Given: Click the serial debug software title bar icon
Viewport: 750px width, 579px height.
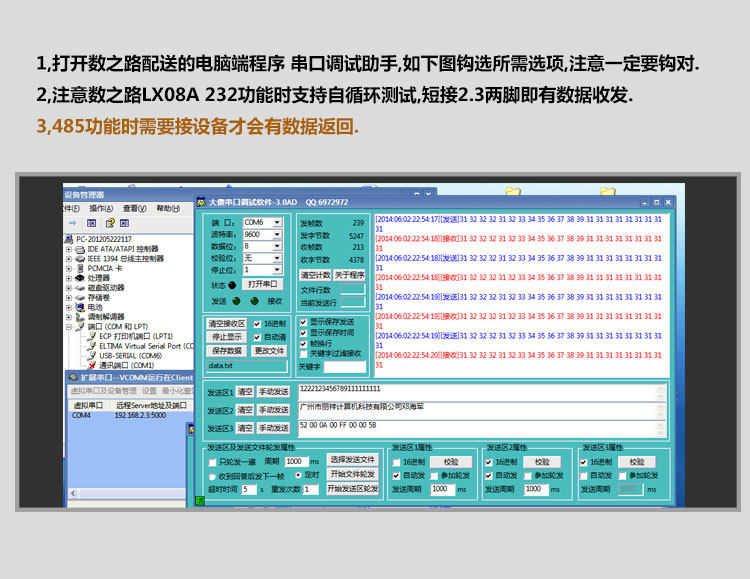Looking at the screenshot, I should click(201, 202).
